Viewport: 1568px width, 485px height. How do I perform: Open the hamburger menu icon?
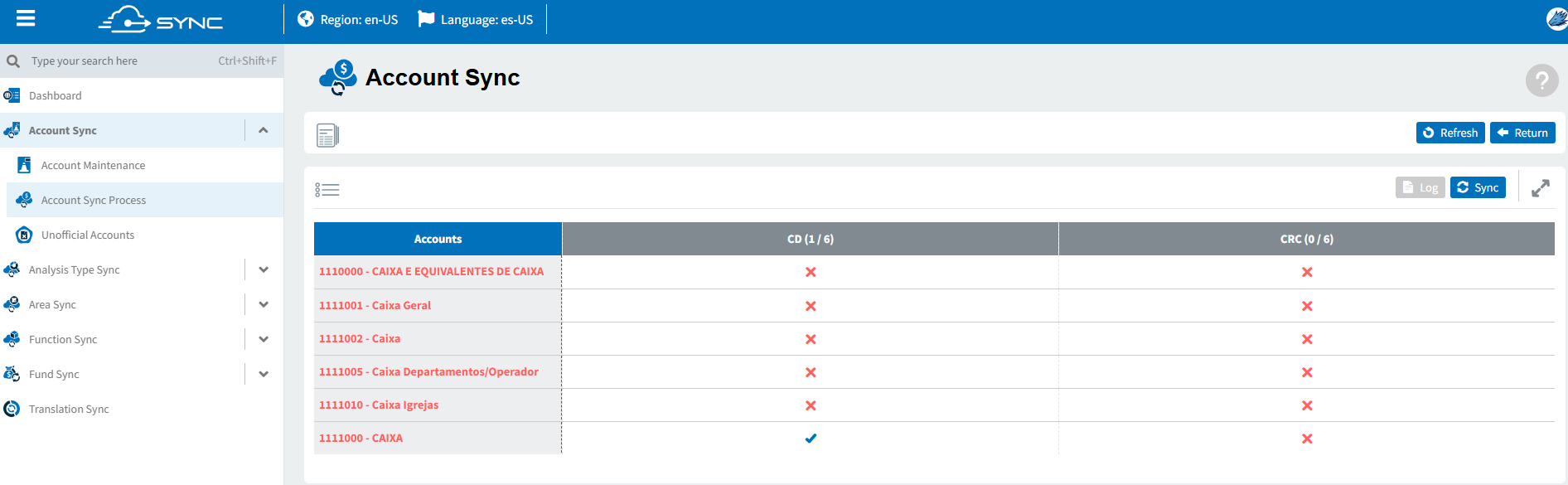click(26, 18)
